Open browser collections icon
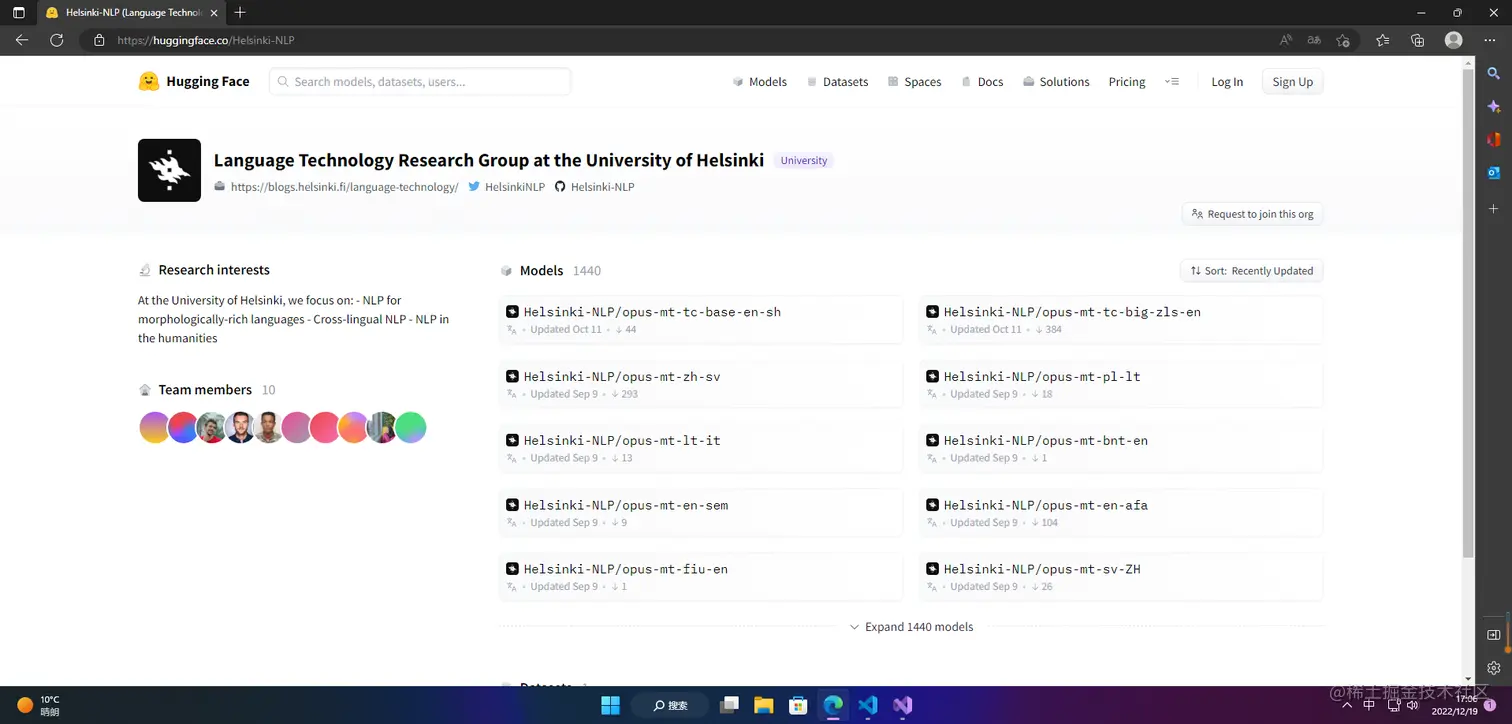The height and width of the screenshot is (724, 1512). click(x=1417, y=40)
